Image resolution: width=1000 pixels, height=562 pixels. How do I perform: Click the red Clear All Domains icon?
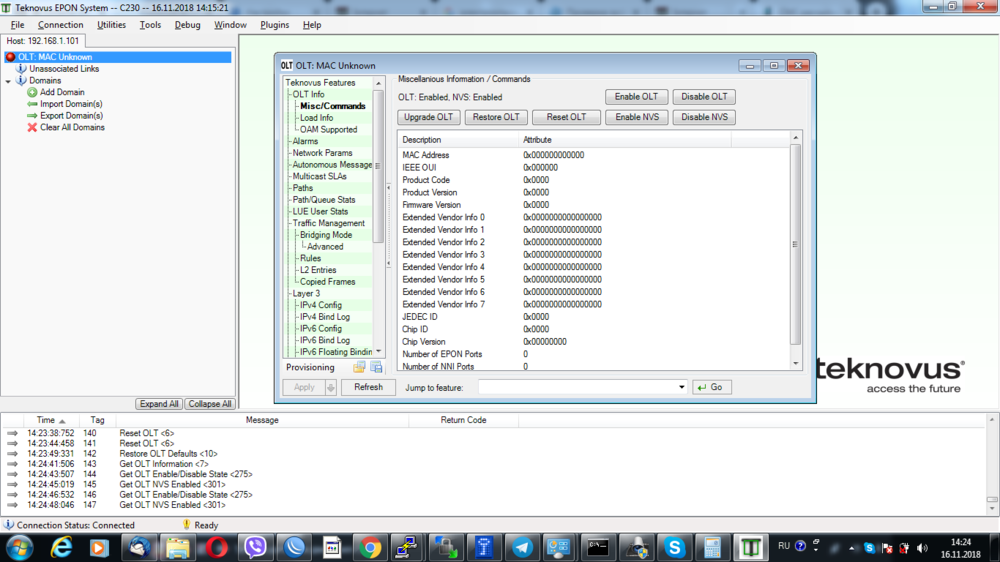[x=32, y=128]
